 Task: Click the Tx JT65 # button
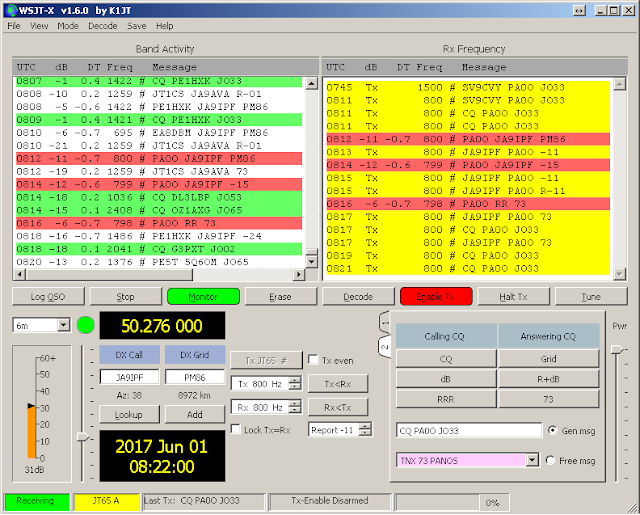267,361
